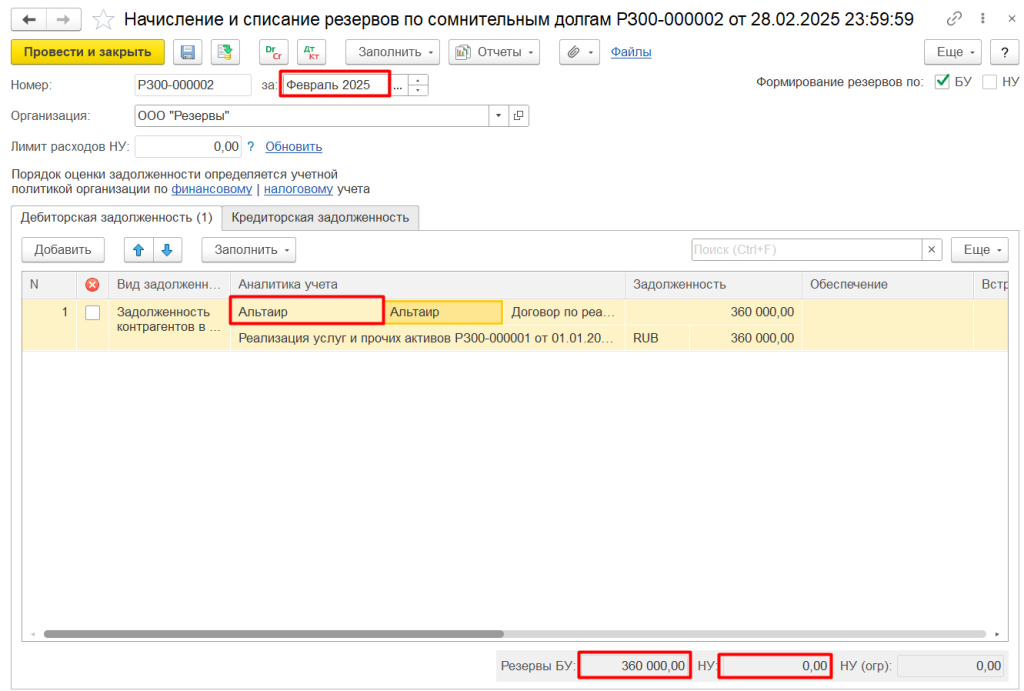Expand the Отчеты reports menu
The height and width of the screenshot is (691, 1024).
point(494,52)
